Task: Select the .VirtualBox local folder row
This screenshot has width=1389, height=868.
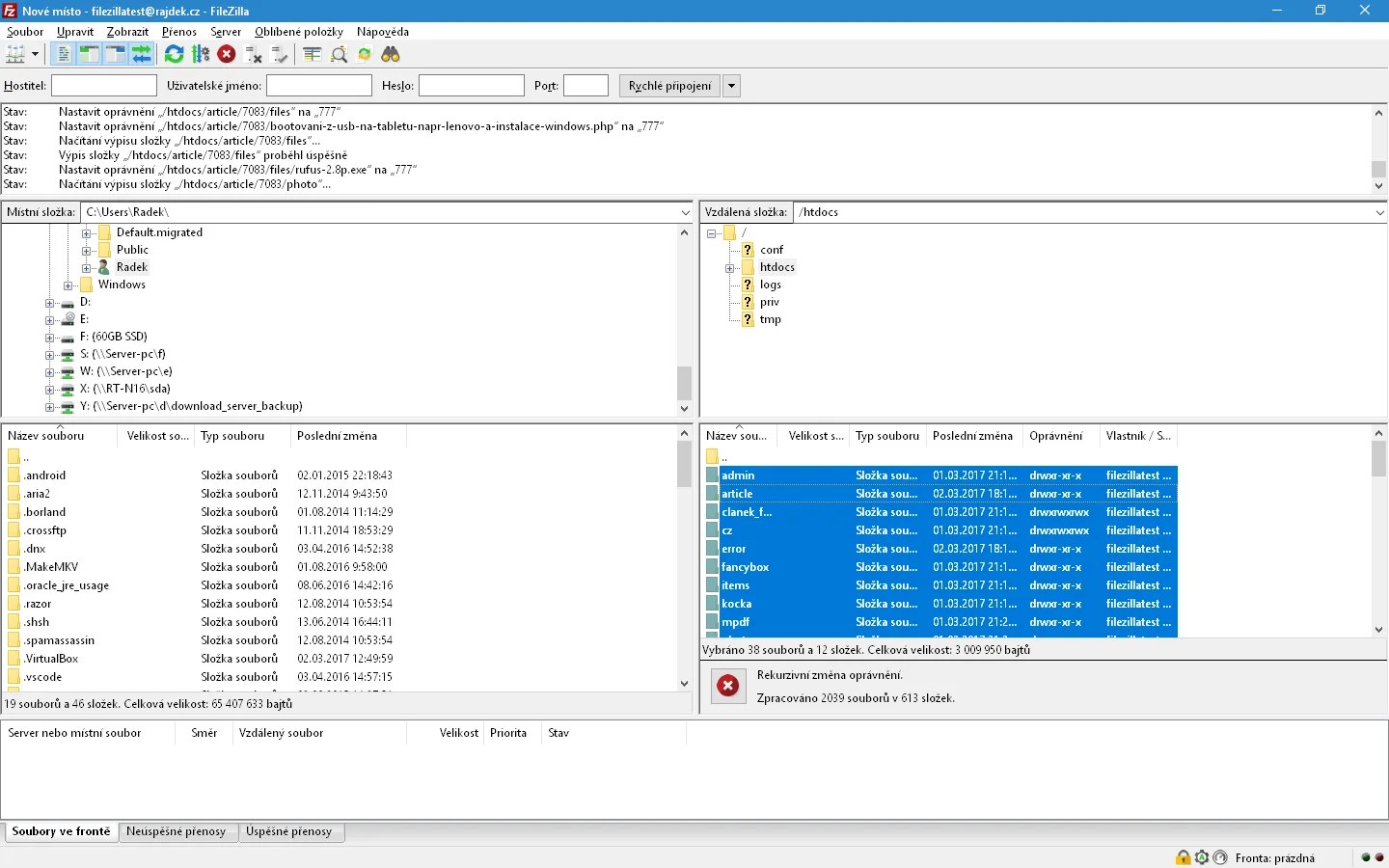Action: [203, 659]
